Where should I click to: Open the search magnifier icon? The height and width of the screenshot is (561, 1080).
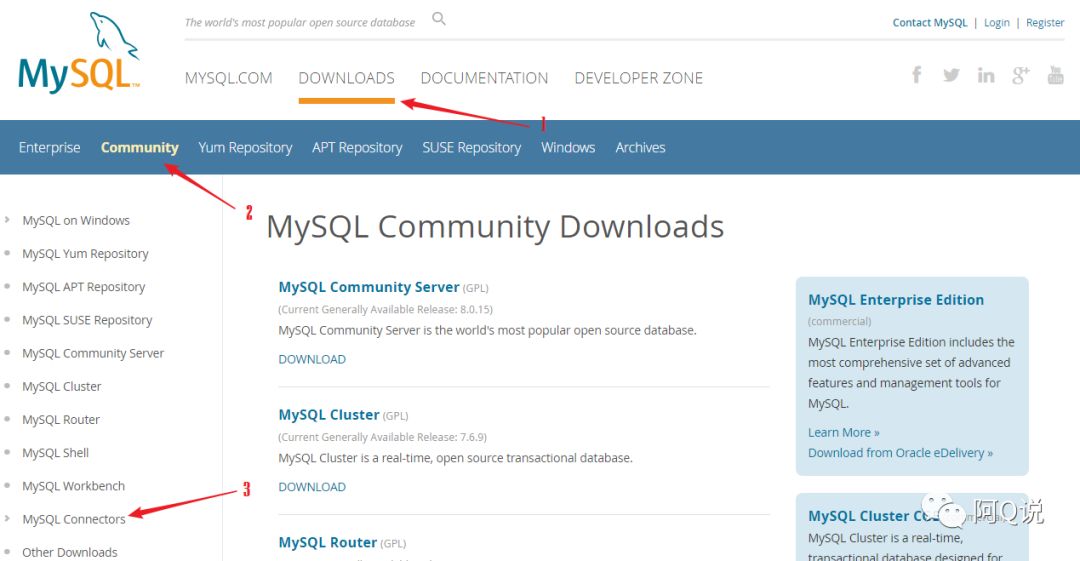[439, 19]
